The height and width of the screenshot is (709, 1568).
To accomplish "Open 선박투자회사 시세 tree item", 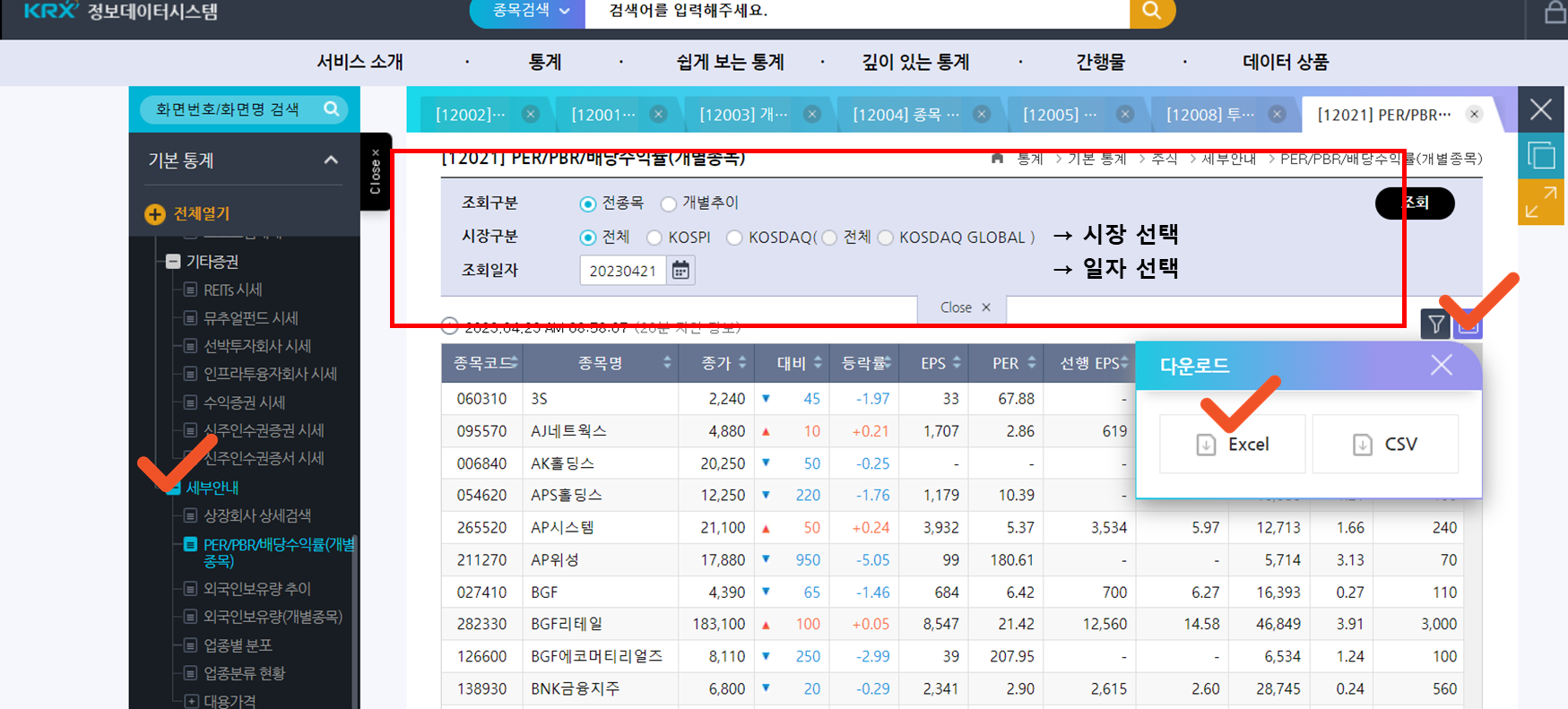I will pos(257,346).
